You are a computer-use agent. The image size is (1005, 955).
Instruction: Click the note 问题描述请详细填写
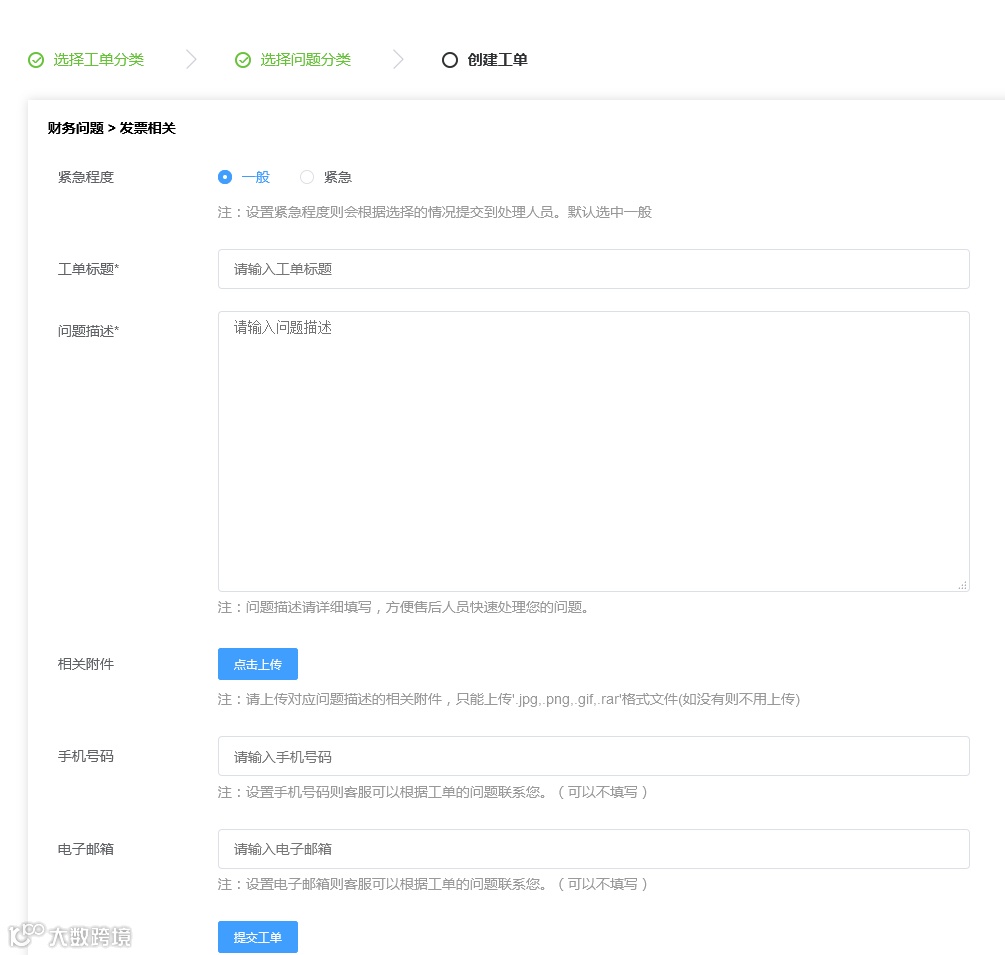tap(403, 607)
